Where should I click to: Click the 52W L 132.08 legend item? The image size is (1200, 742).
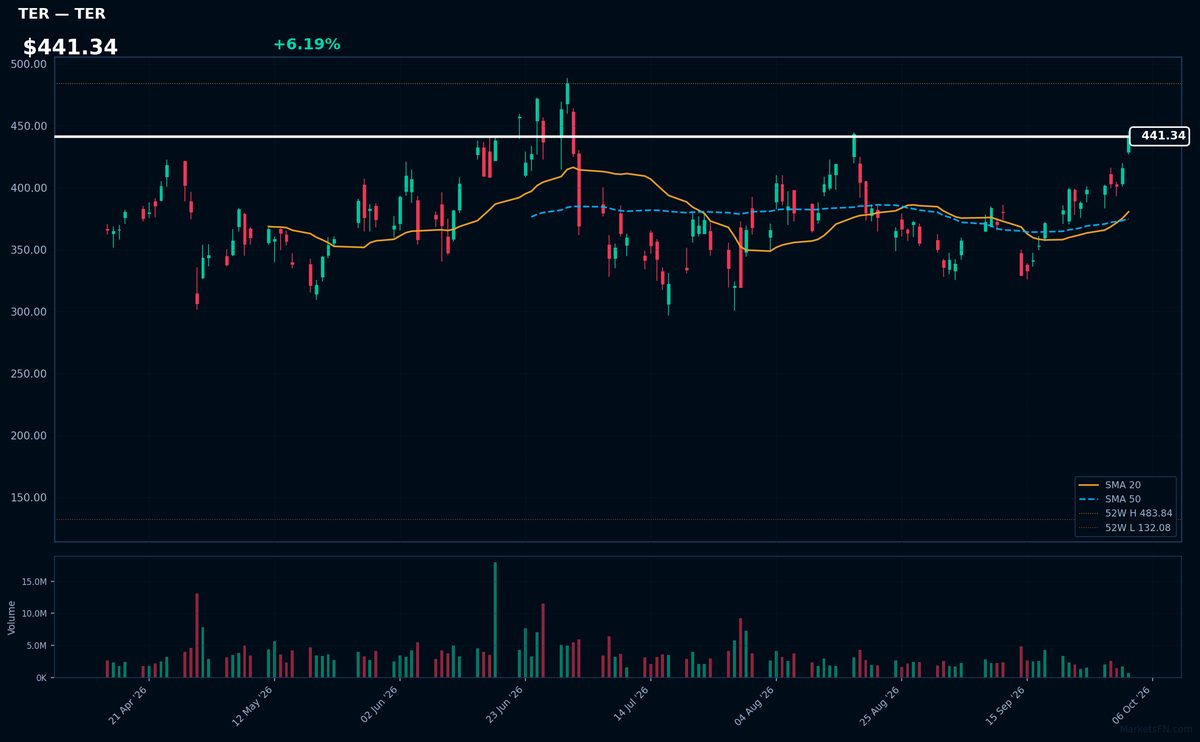[x=1126, y=528]
